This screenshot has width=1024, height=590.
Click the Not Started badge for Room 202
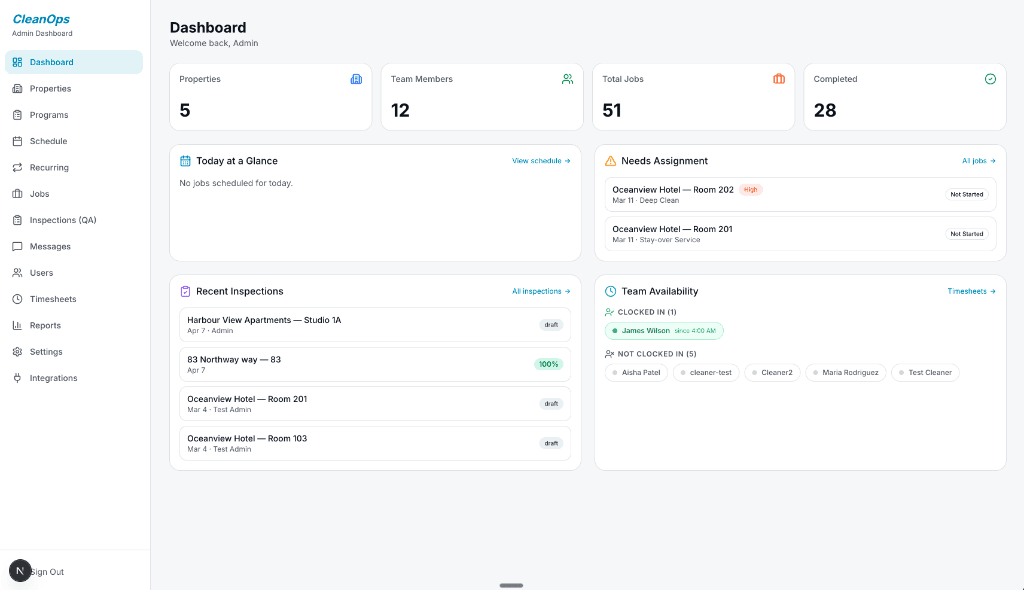pos(966,195)
